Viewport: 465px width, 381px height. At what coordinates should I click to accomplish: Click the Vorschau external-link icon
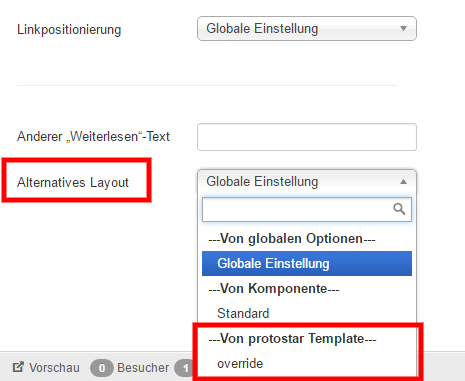point(18,367)
